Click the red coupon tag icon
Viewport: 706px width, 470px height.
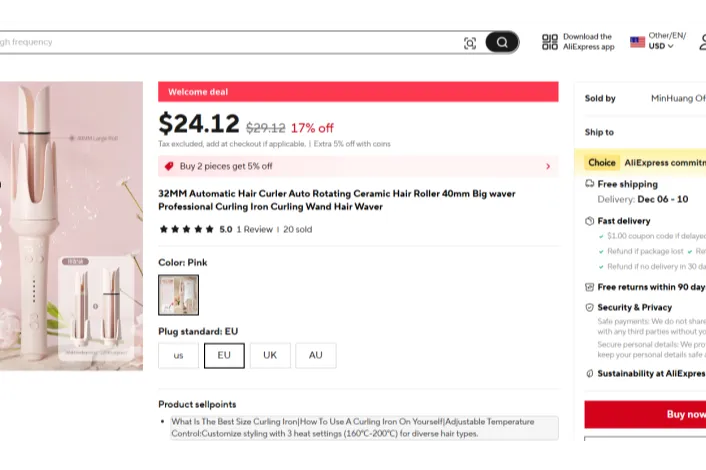(169, 166)
